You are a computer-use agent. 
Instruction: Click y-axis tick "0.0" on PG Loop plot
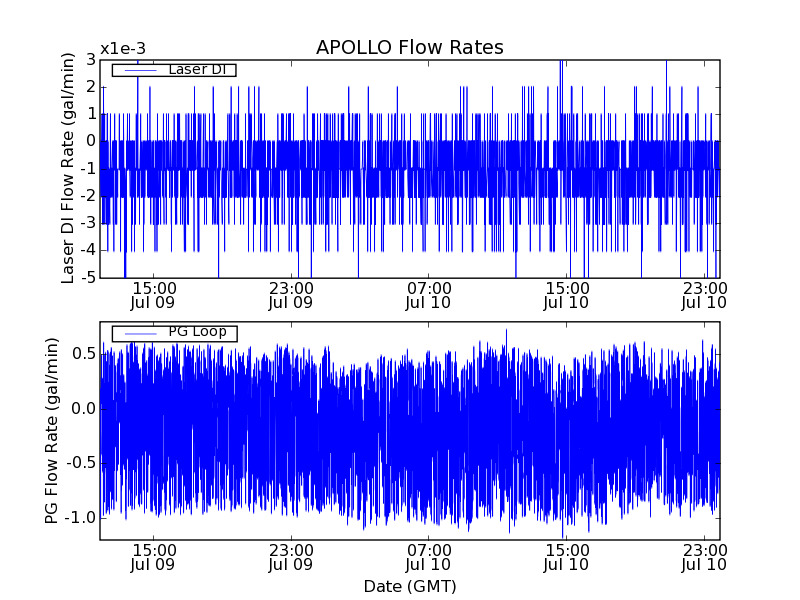coord(84,408)
